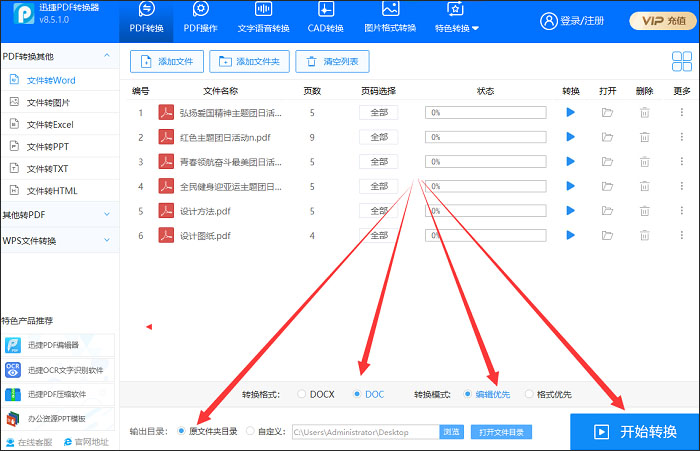Convert the 设计图纸.pdf file
700x451 pixels.
(x=570, y=235)
